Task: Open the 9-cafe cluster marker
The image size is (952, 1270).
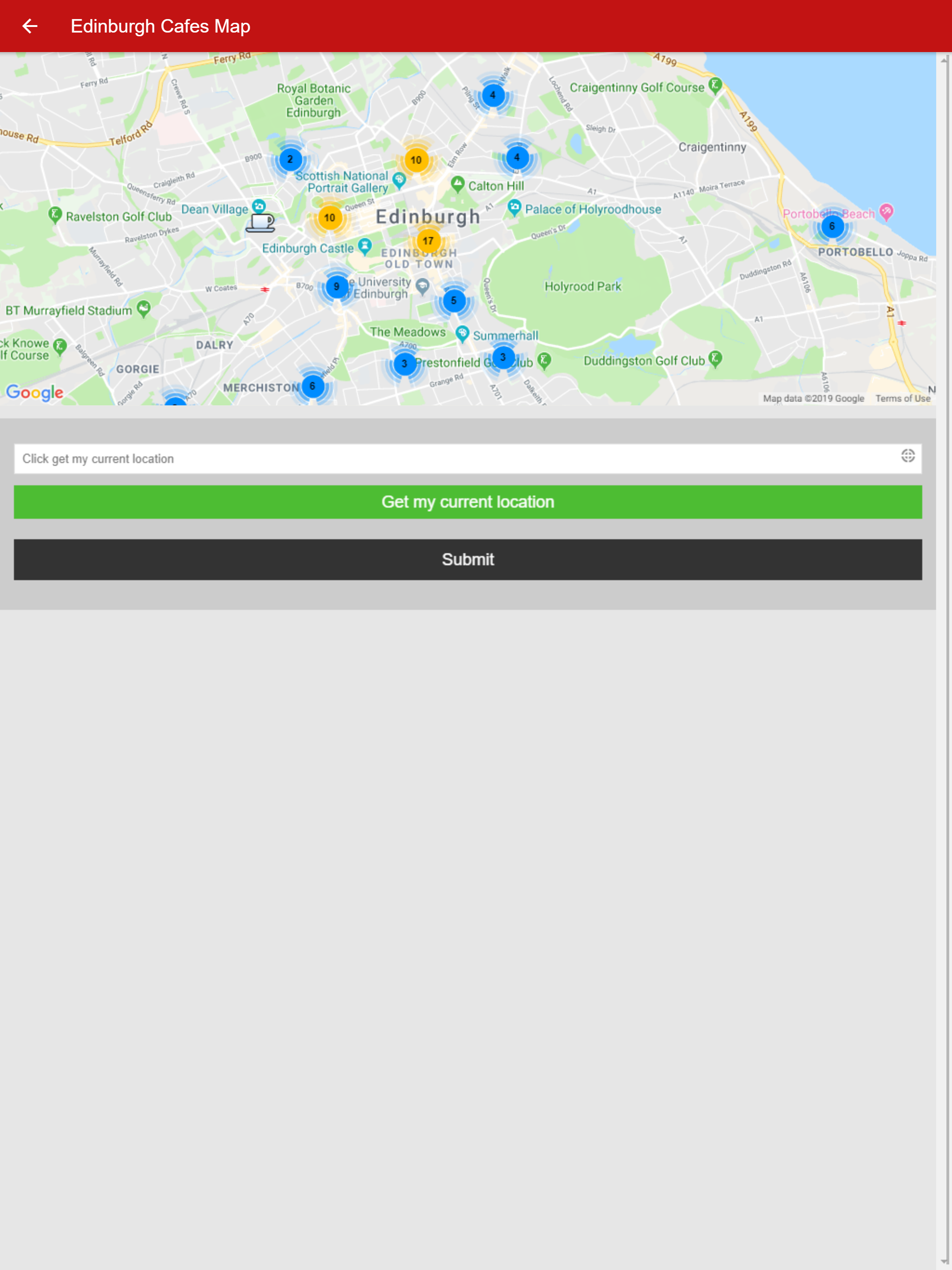Action: point(337,286)
